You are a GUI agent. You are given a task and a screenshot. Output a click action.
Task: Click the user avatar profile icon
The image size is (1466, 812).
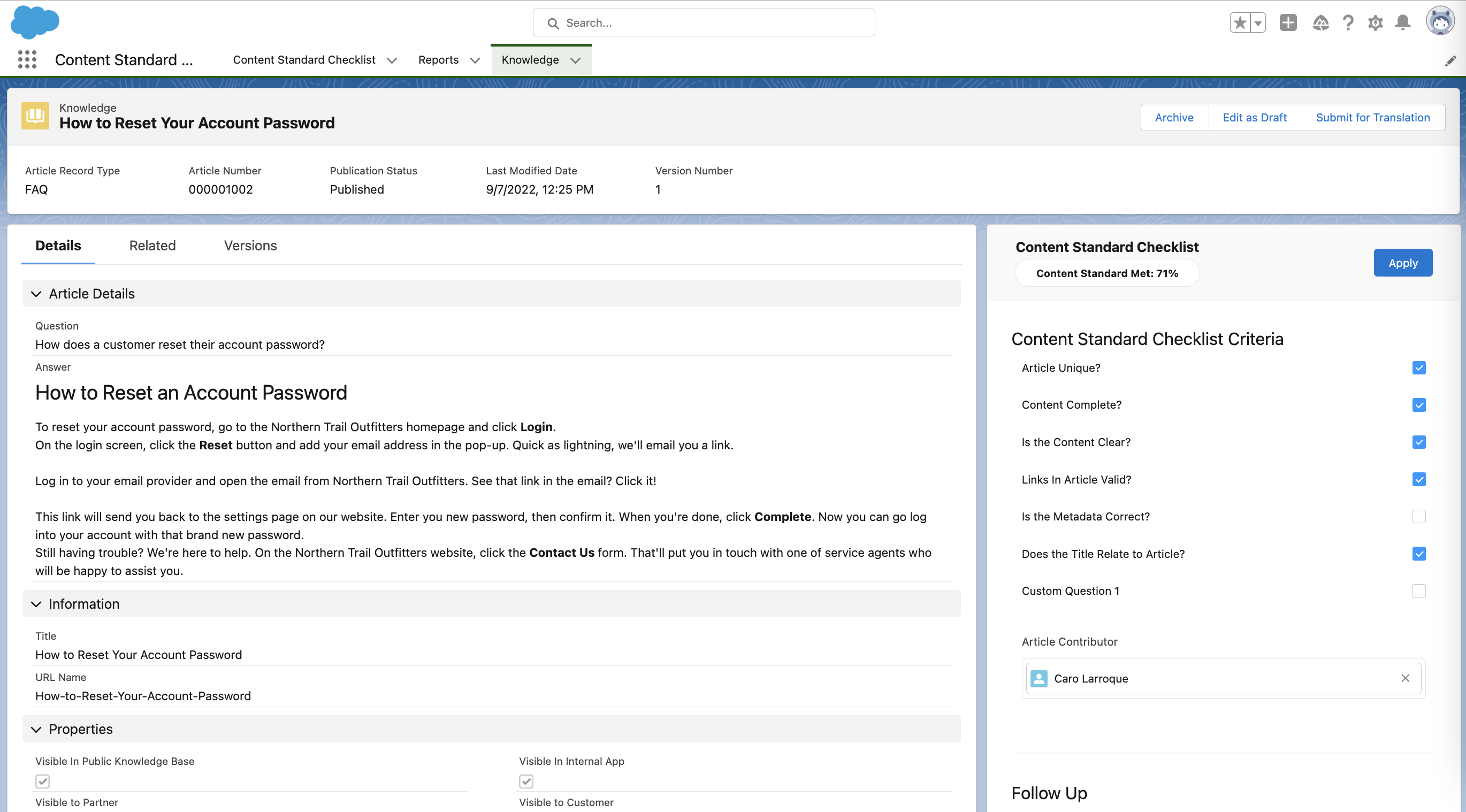click(x=1440, y=21)
